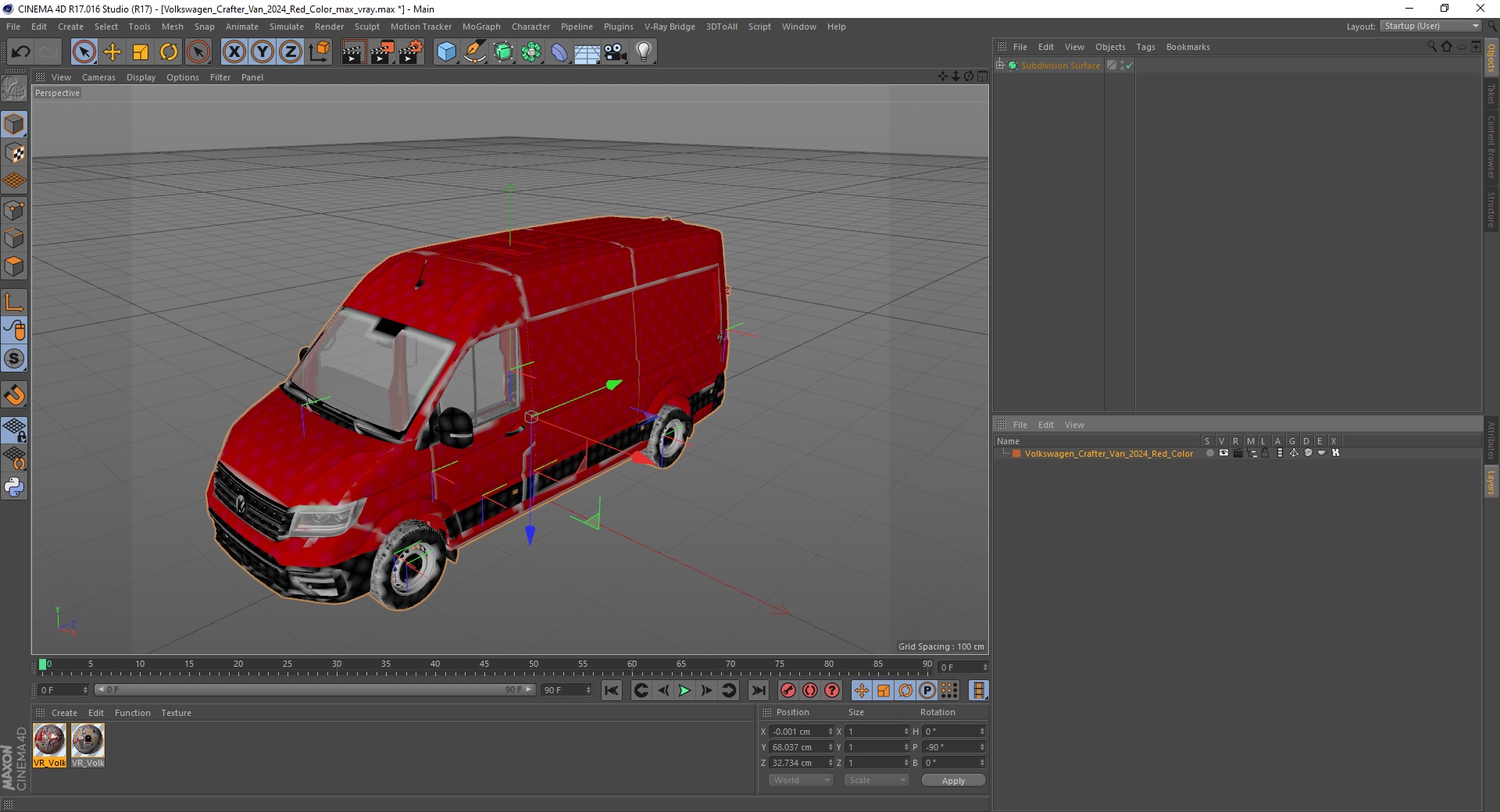Viewport: 1500px width, 812px height.
Task: Add a Camera object
Action: coord(616,52)
